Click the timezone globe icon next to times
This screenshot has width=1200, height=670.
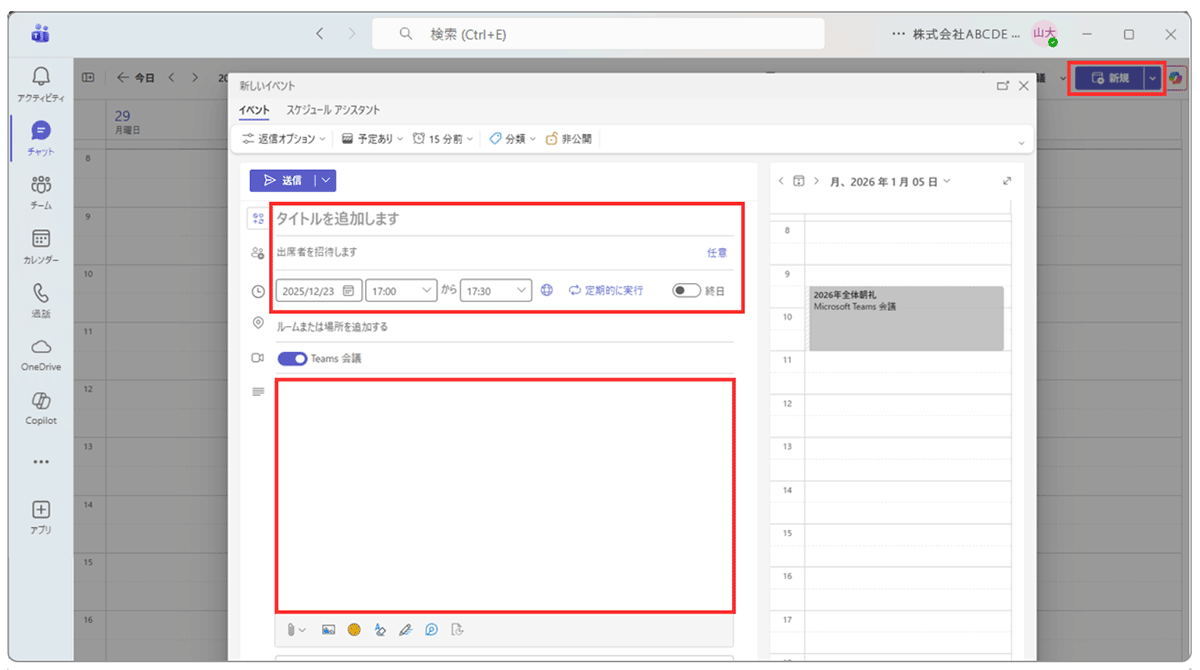tap(546, 290)
